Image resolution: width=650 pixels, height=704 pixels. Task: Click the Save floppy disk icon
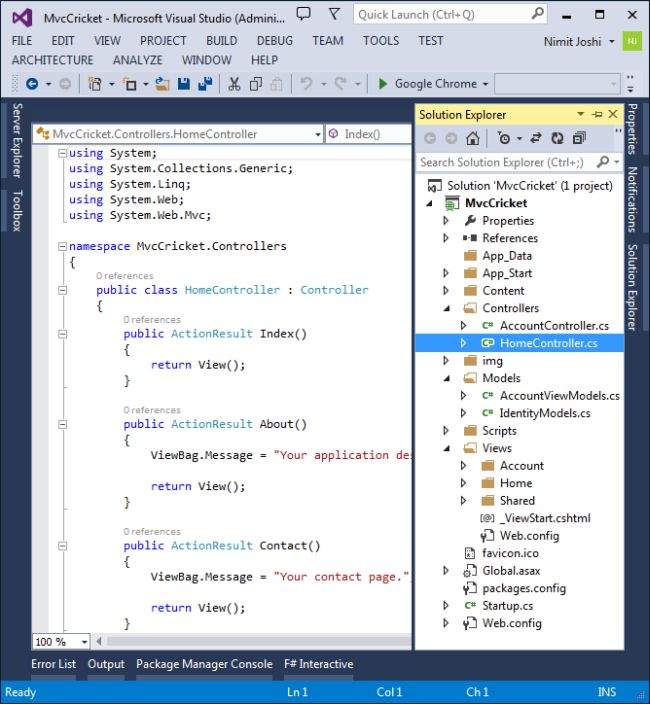click(184, 84)
